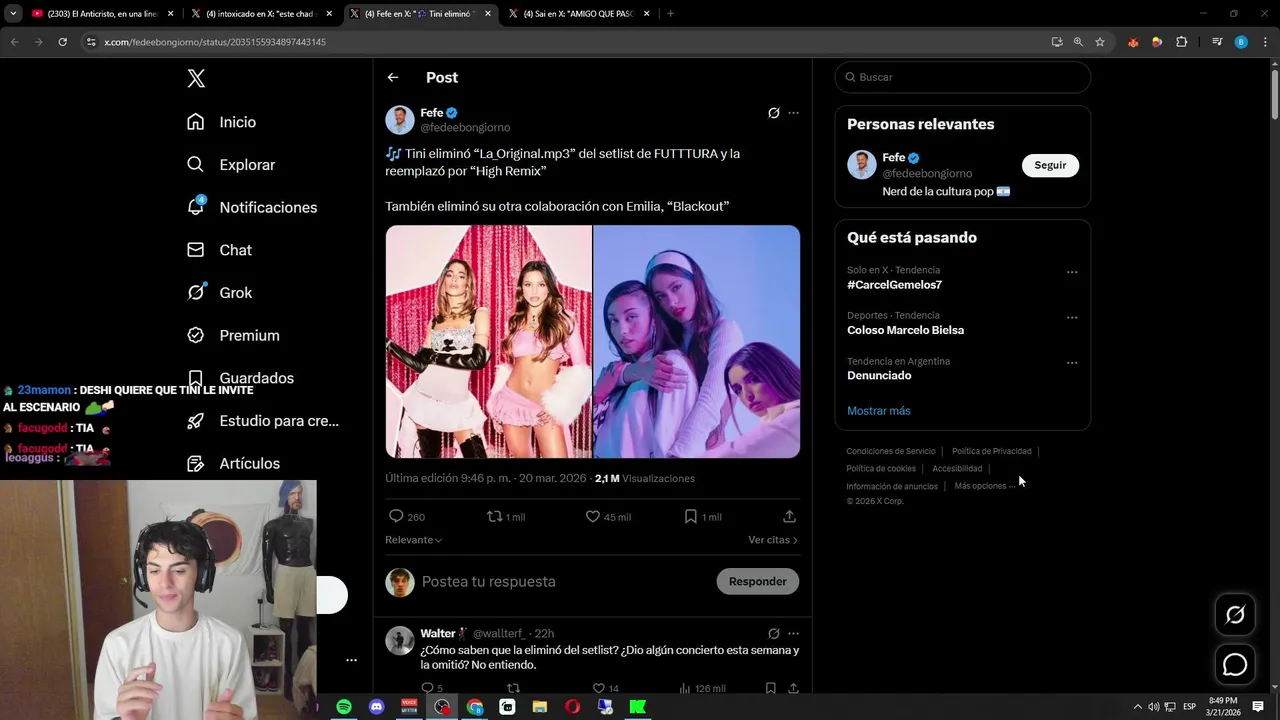Open the floating chat messages button

pyautogui.click(x=1235, y=665)
